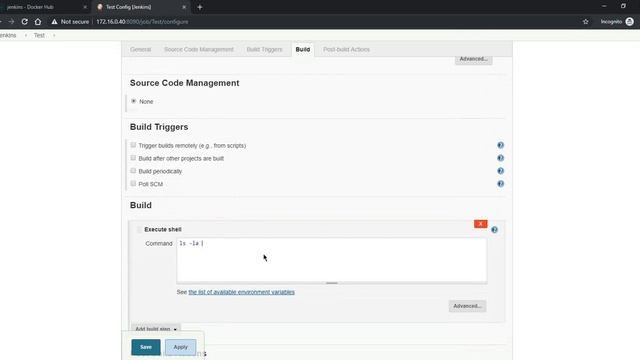Image resolution: width=640 pixels, height=360 pixels.
Task: Close the Docker Hub browser tab
Action: coord(85,7)
